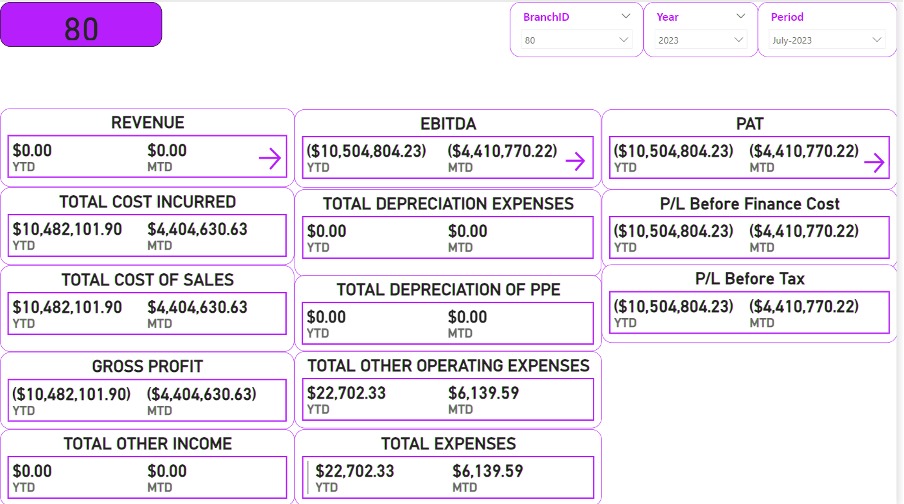Collapse the Period slicer header chevron
This screenshot has width=904, height=504.
[x=878, y=16]
